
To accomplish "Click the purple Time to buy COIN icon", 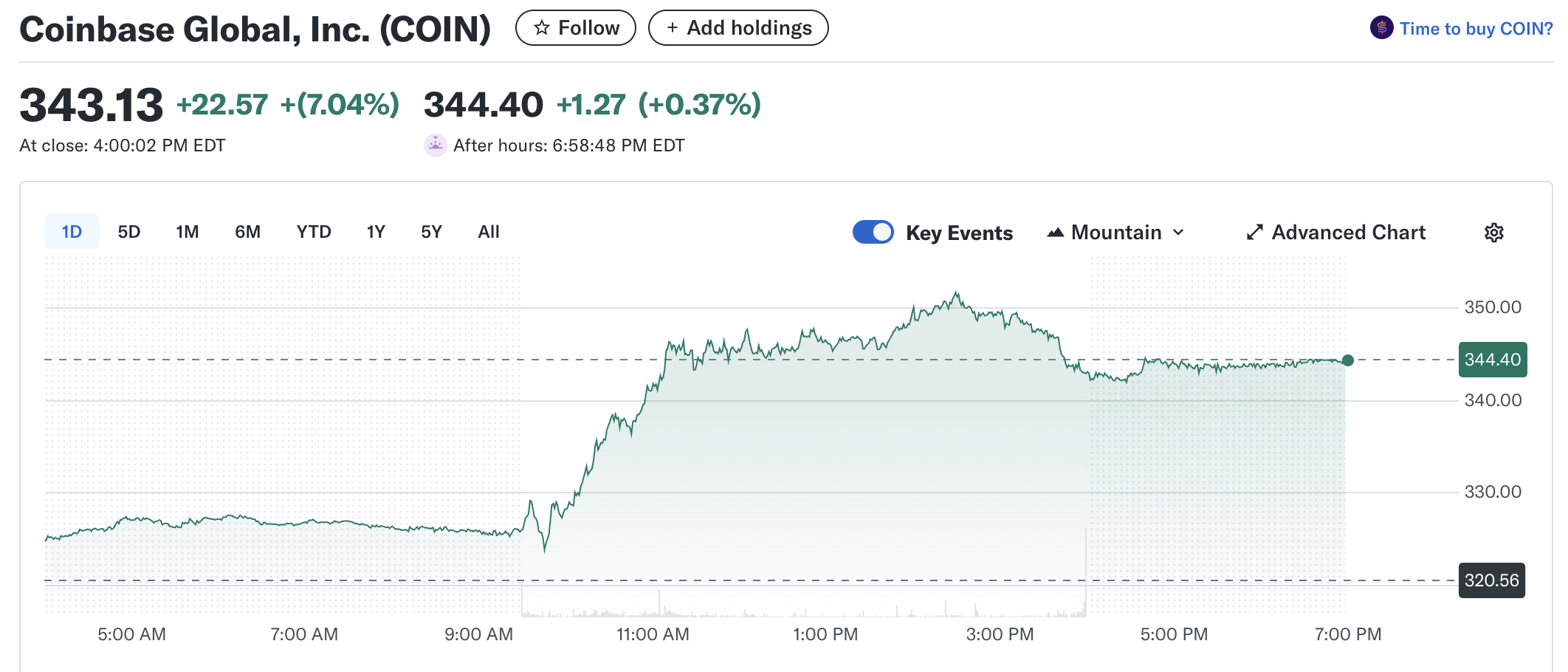I will coord(1381,28).
